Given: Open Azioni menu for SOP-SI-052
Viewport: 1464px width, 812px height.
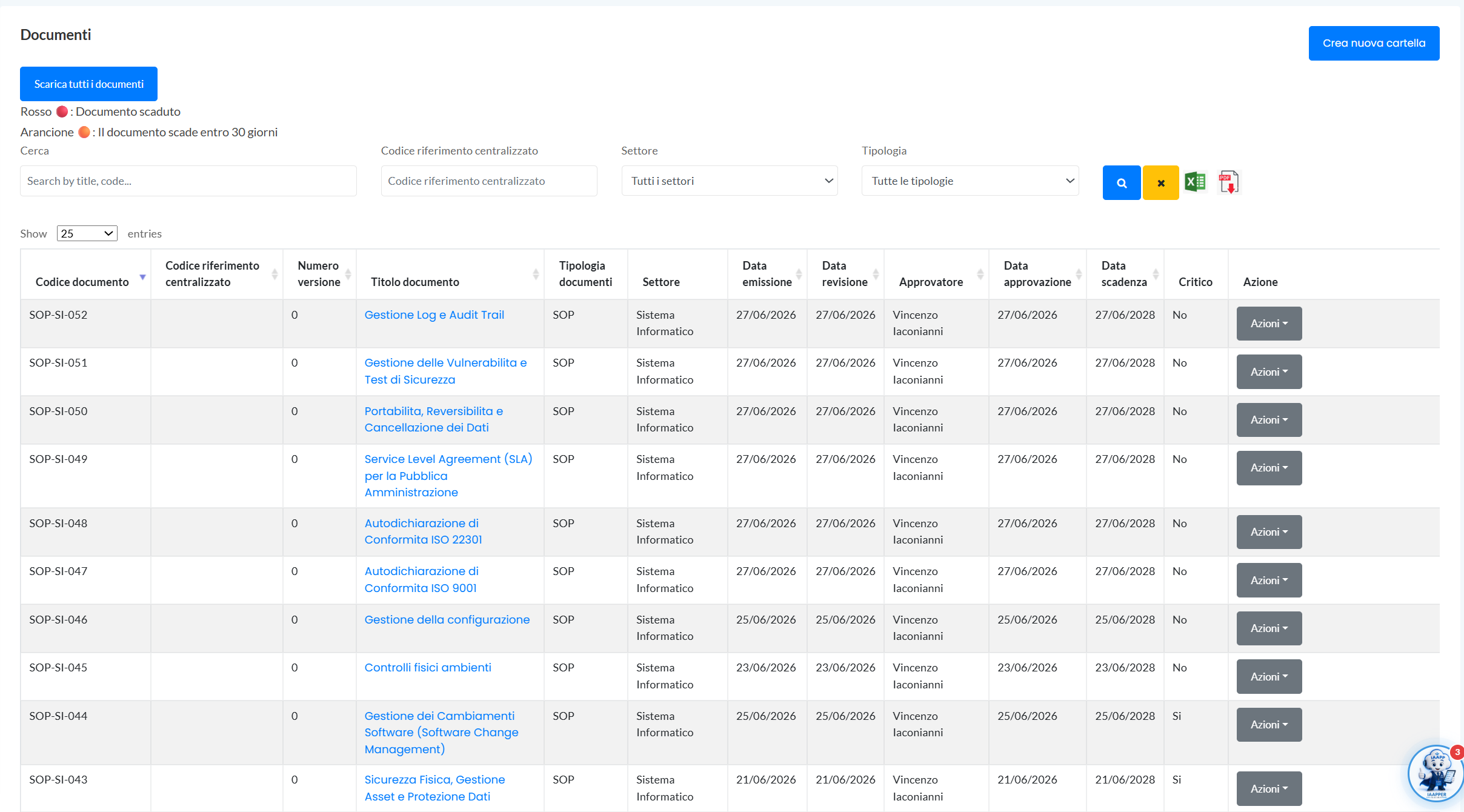Looking at the screenshot, I should point(1269,324).
